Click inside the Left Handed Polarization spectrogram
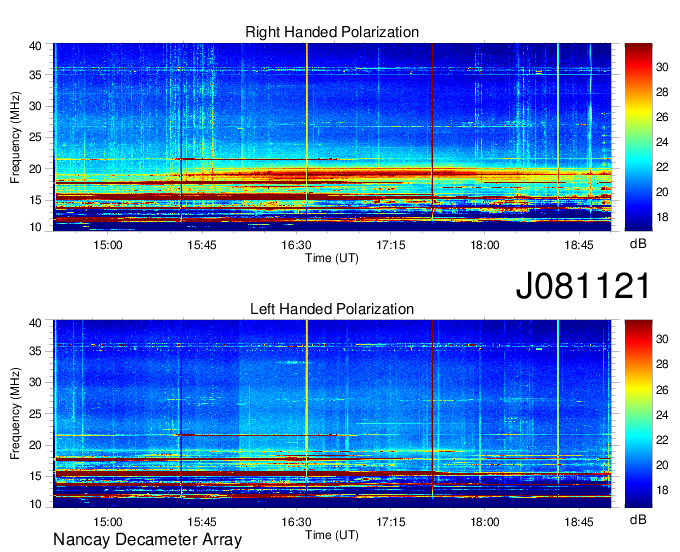680x552 pixels. [x=332, y=414]
